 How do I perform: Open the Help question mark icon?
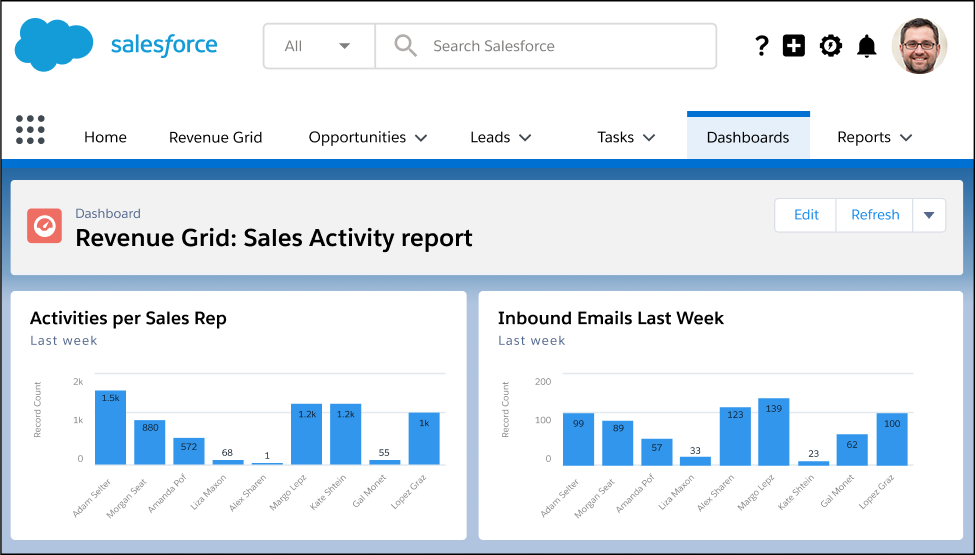coord(762,45)
